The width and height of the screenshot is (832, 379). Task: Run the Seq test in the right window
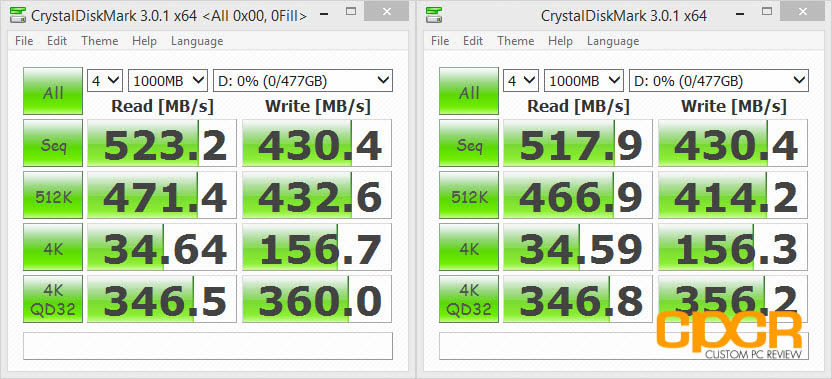(469, 143)
